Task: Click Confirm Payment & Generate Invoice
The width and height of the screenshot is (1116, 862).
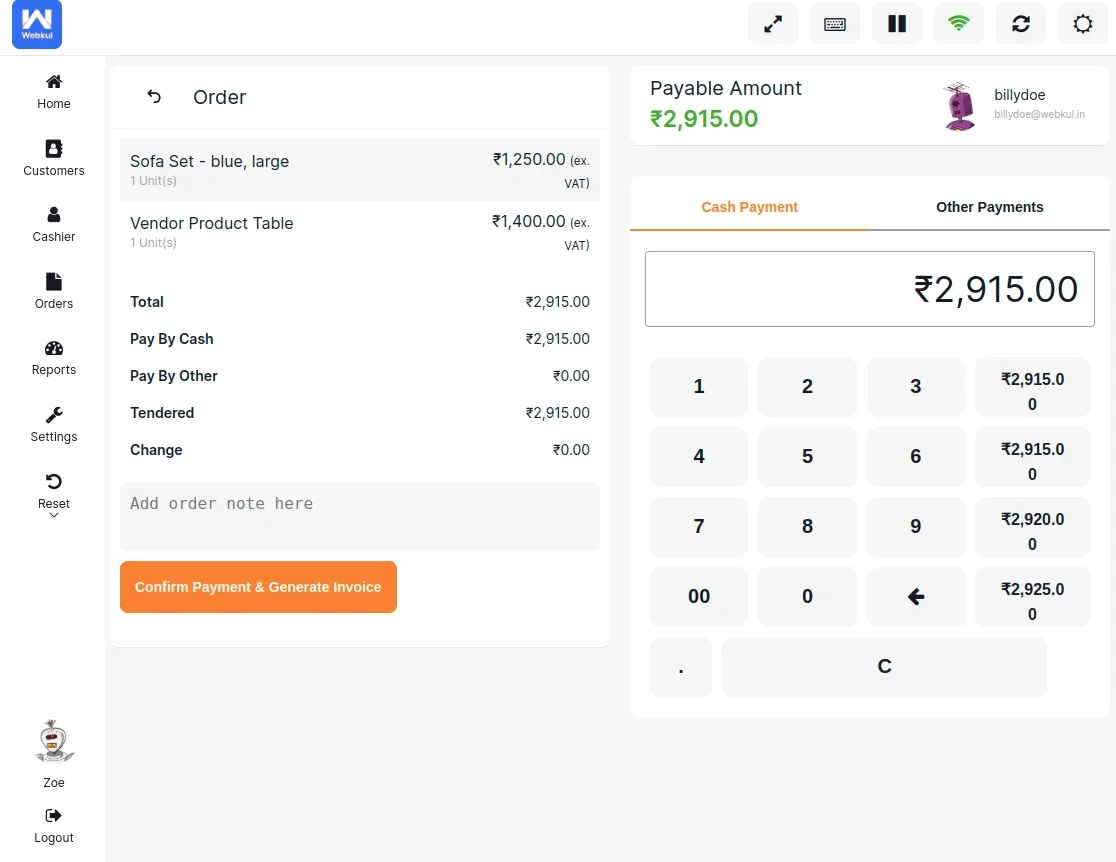Action: coord(258,587)
